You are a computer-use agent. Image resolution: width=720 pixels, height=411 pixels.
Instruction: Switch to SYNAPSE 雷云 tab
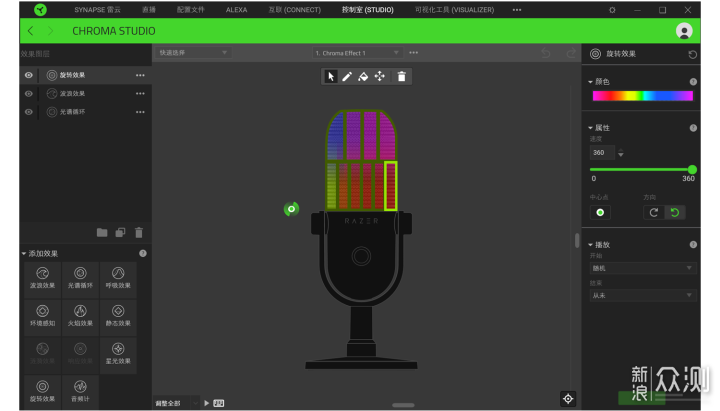[97, 10]
